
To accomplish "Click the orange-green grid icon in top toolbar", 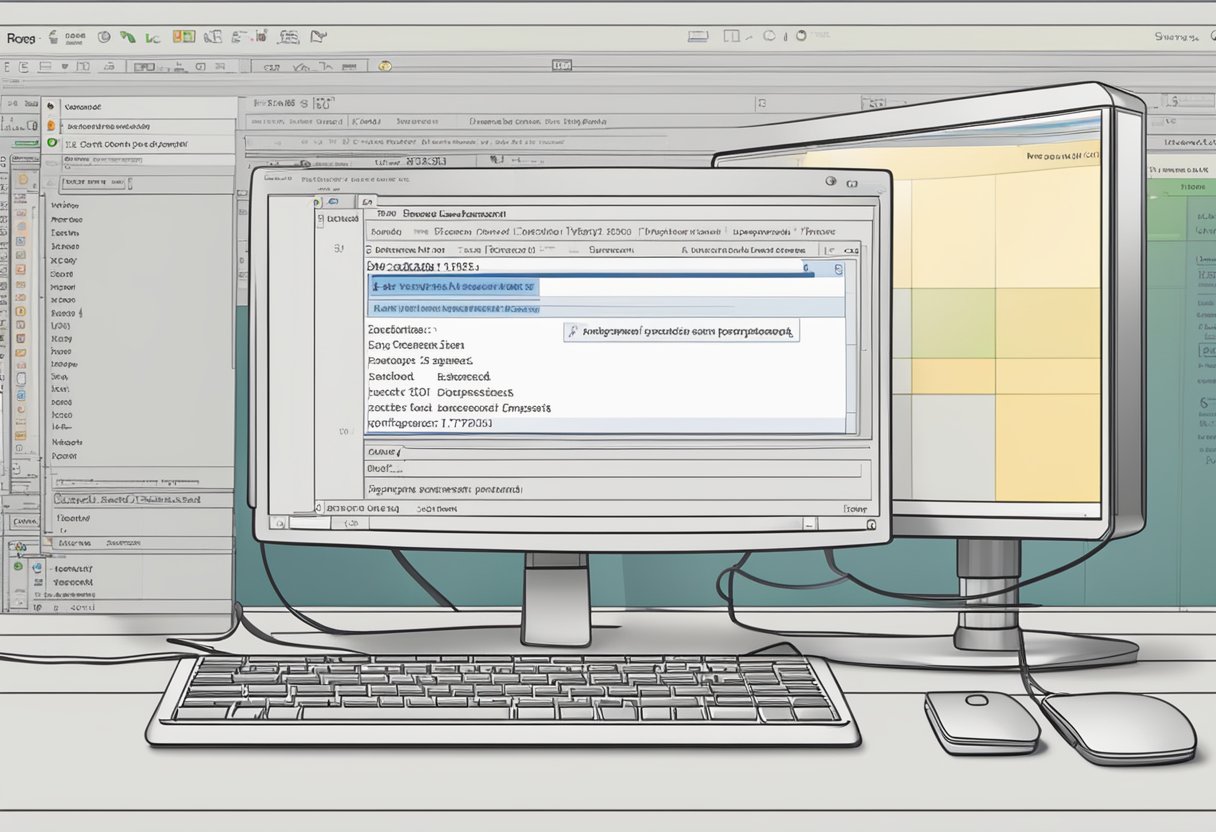I will point(183,37).
